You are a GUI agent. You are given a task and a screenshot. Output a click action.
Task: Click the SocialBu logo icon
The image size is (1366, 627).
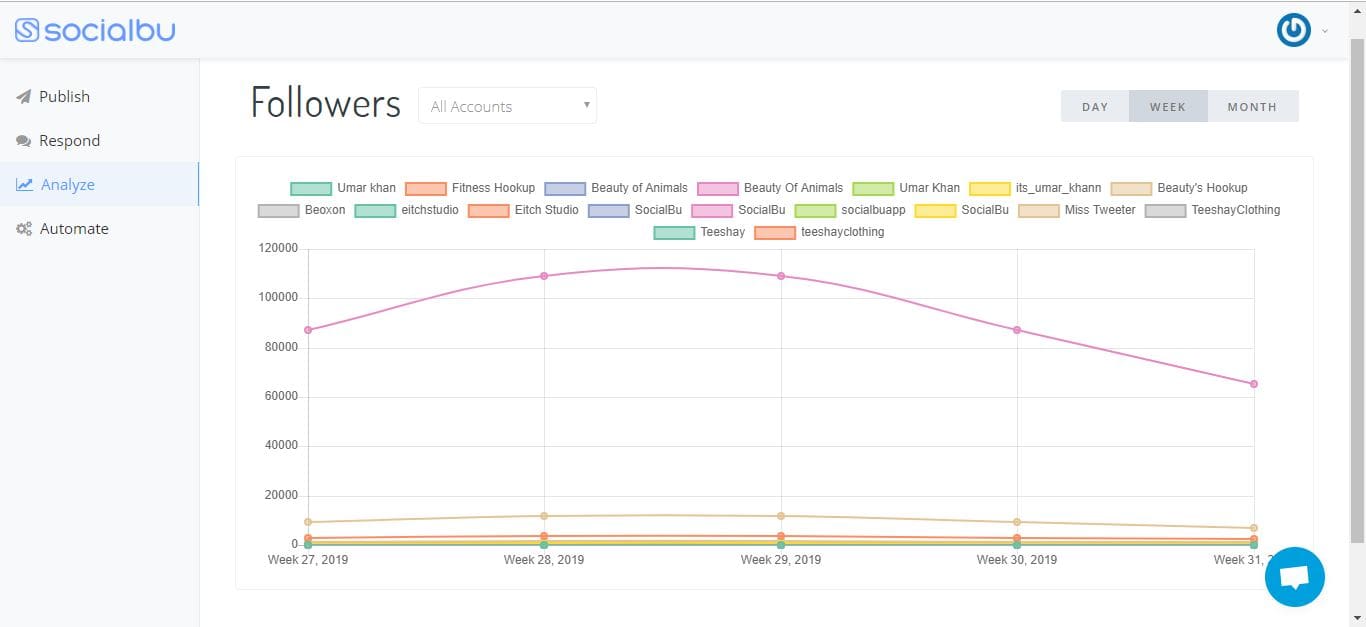27,30
